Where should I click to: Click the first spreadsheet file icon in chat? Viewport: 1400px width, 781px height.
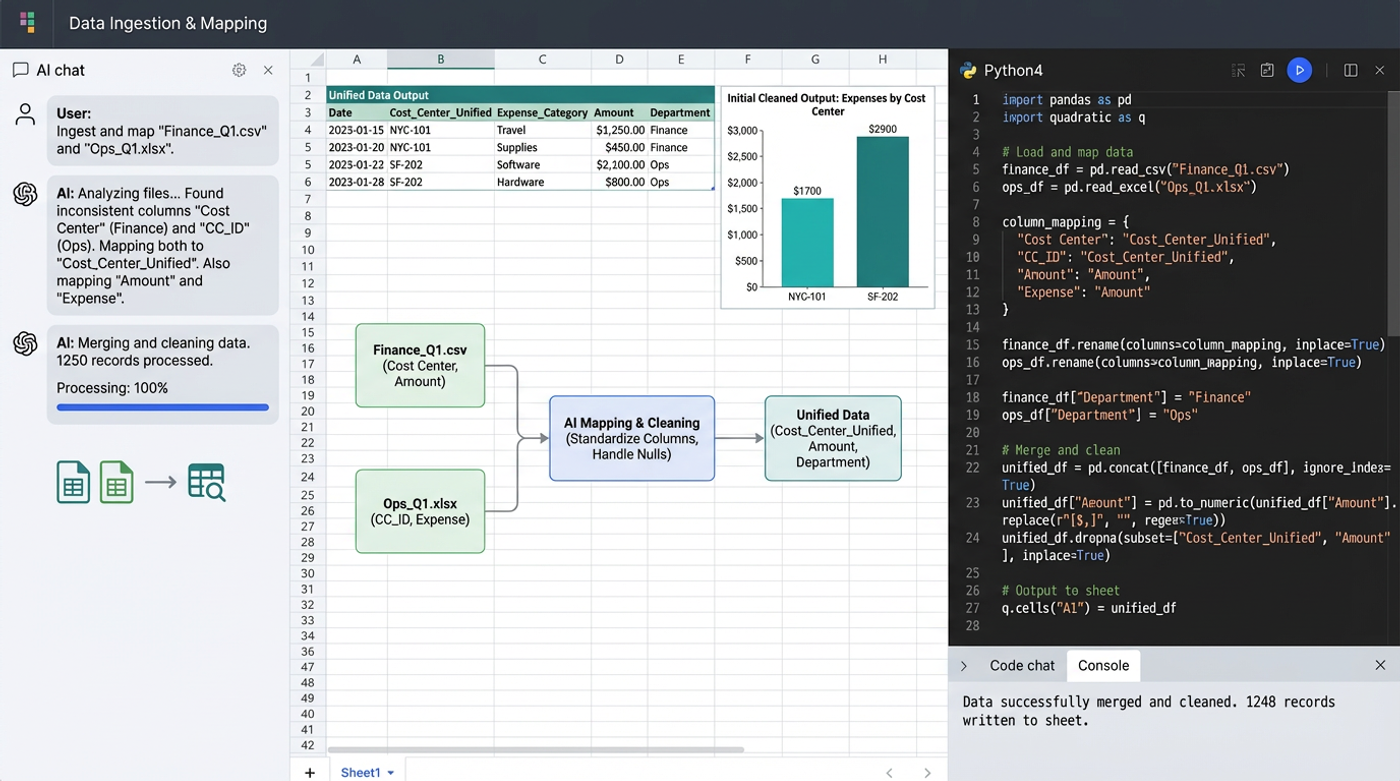pyautogui.click(x=73, y=482)
